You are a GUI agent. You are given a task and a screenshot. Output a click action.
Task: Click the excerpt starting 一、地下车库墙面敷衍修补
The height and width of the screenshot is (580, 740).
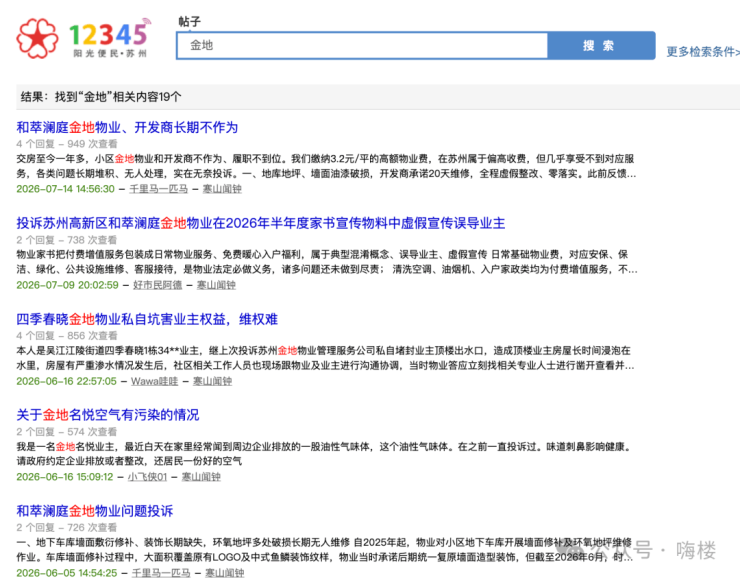point(325,550)
